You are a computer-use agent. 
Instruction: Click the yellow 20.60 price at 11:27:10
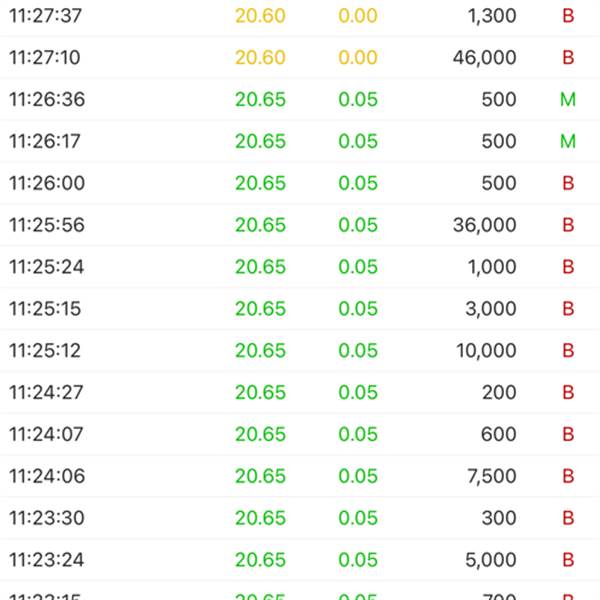(x=260, y=57)
